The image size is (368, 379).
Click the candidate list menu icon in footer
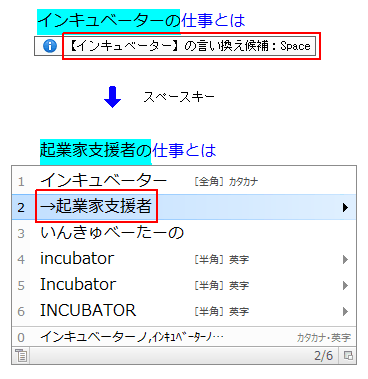tap(21, 355)
